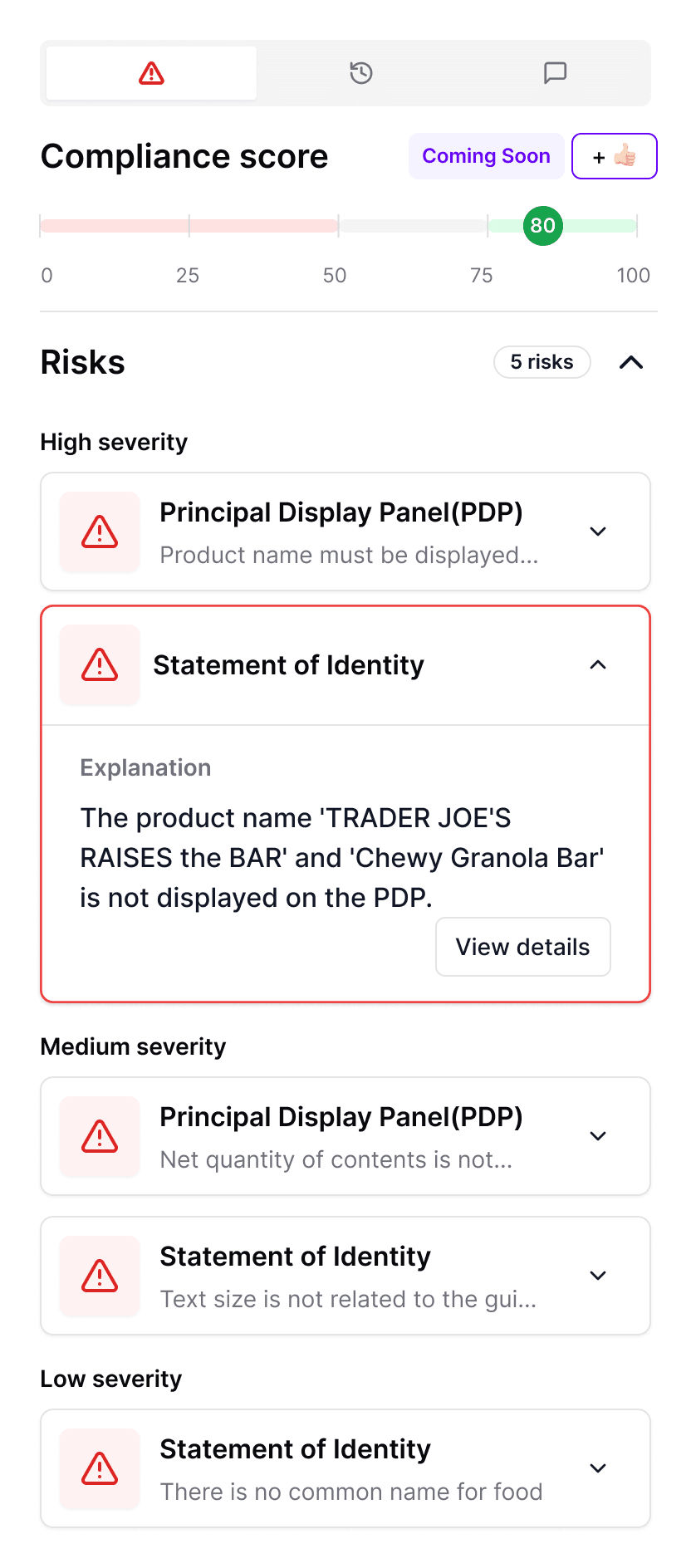This screenshot has height=1568, width=691.
Task: Click warning icon on expanded Statement of Identity
Action: 100,665
